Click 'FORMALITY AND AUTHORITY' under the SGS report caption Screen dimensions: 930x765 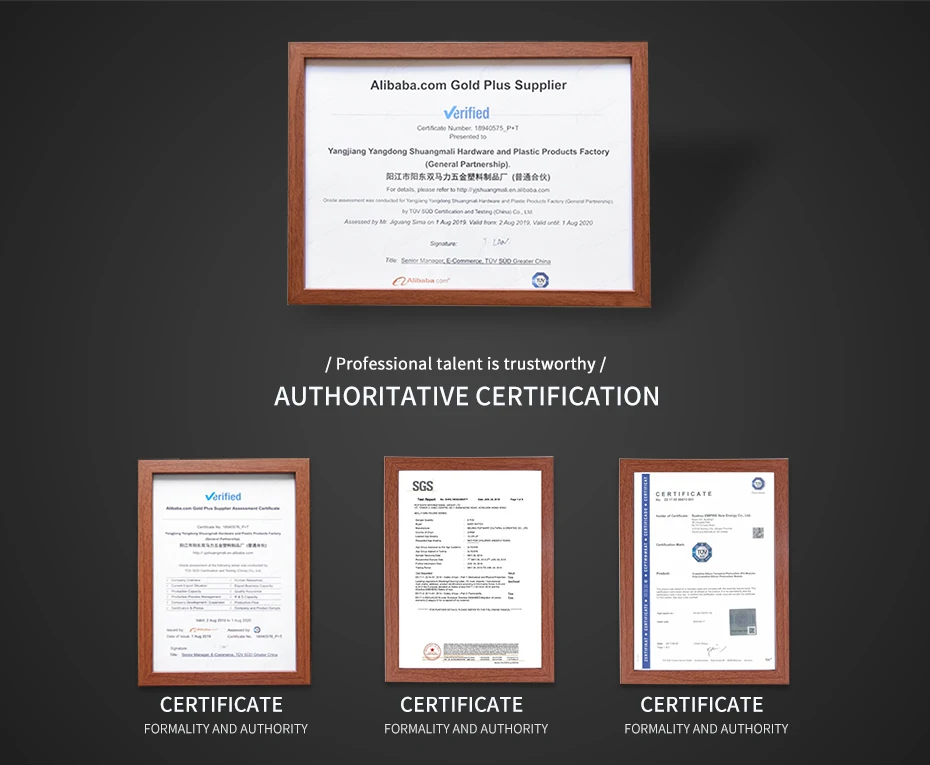(x=466, y=729)
